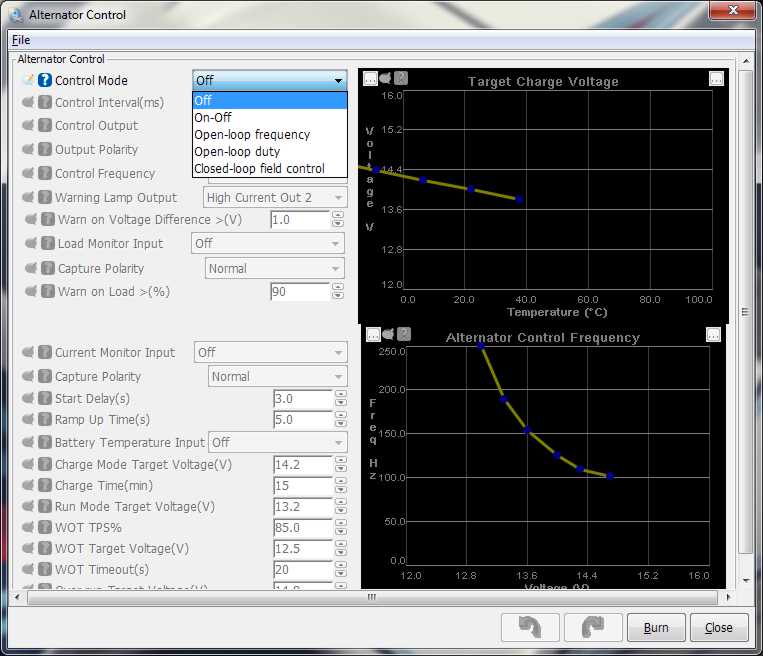Screen dimensions: 763x656
Task: Open Target Charge Voltage top-left ellipsis button
Action: pyautogui.click(x=370, y=78)
